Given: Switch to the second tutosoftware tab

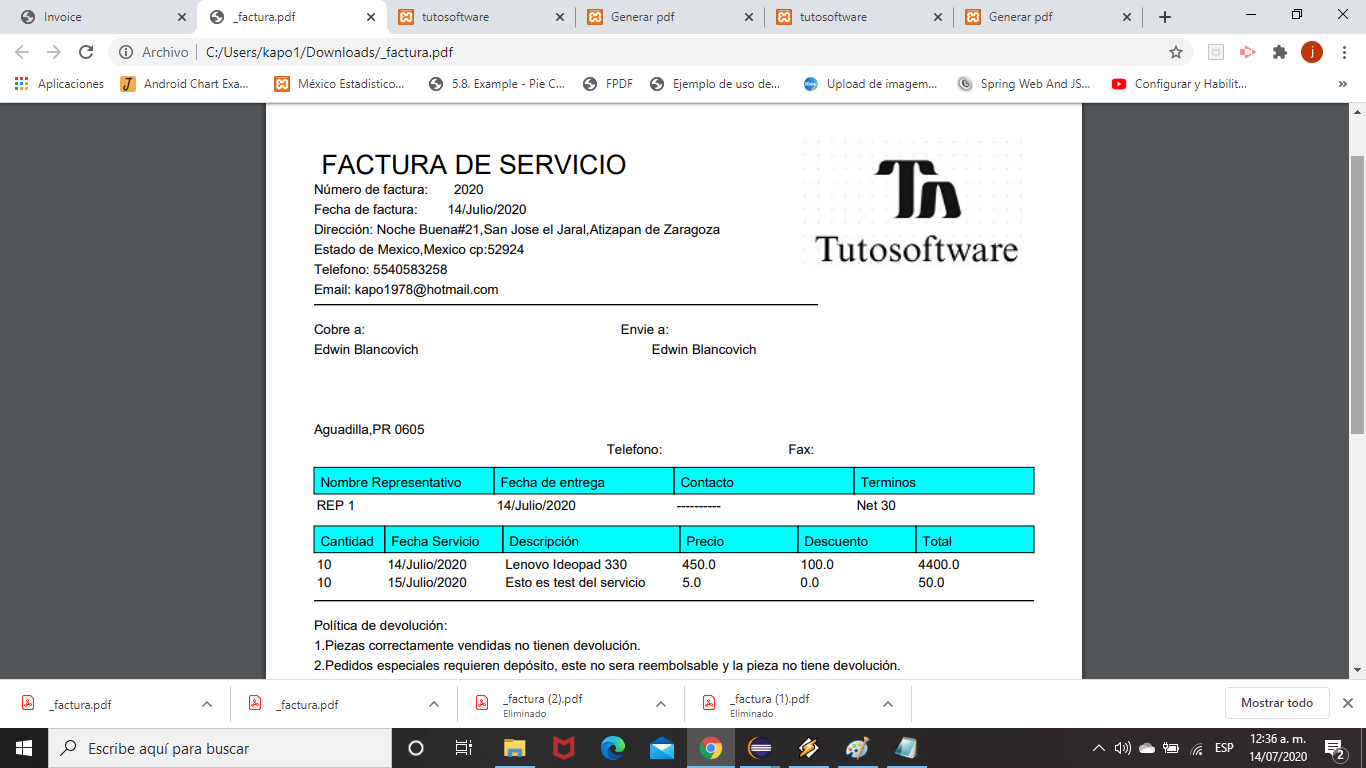Looking at the screenshot, I should [x=859, y=17].
